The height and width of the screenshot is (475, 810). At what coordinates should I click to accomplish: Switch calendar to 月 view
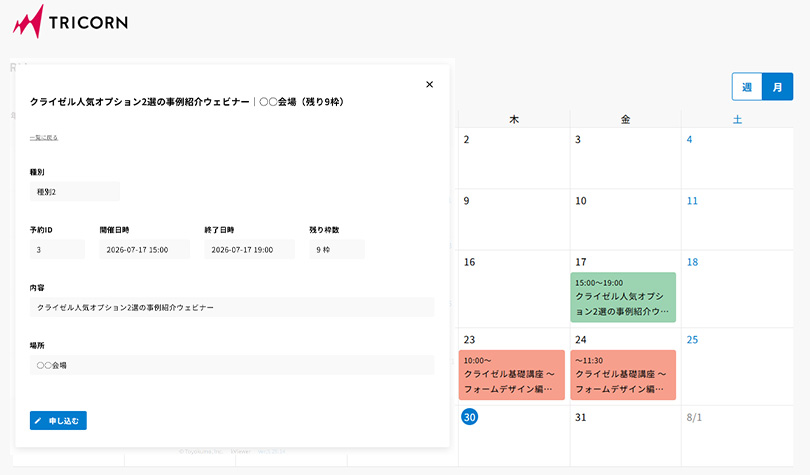[x=777, y=87]
